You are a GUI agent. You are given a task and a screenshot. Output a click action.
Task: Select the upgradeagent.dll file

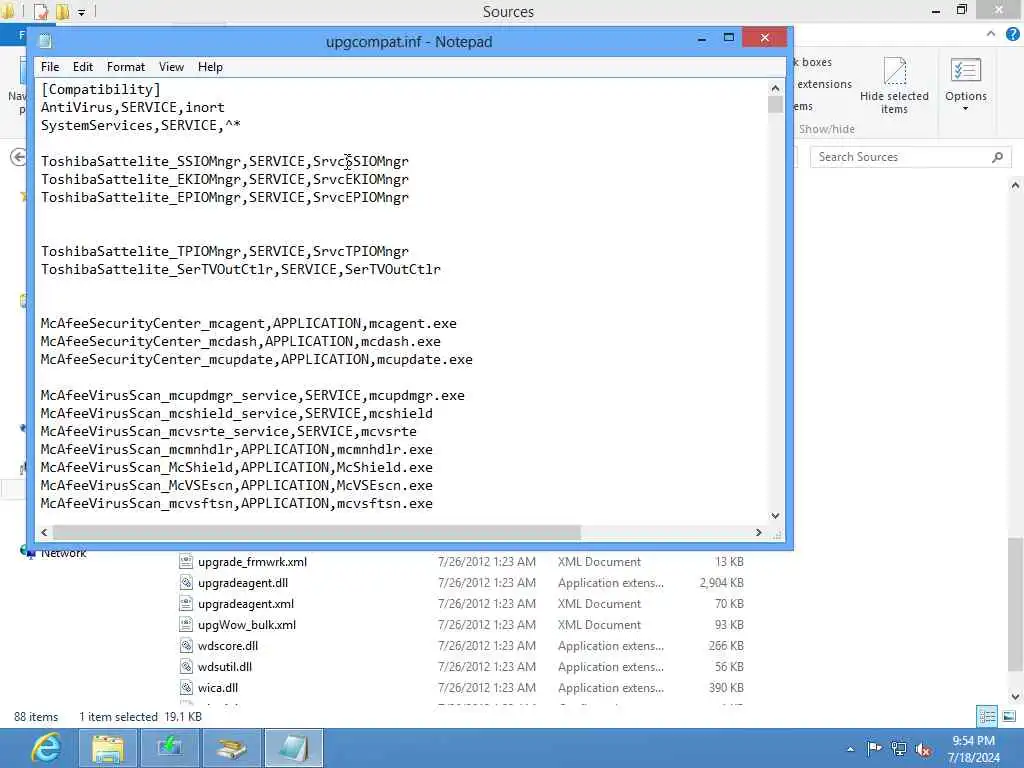pos(243,583)
